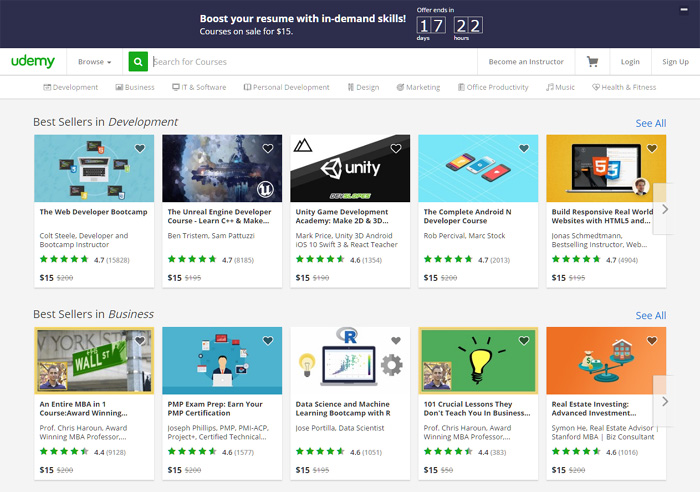Open the Development category
Screen dimensions: 700x492
point(71,87)
